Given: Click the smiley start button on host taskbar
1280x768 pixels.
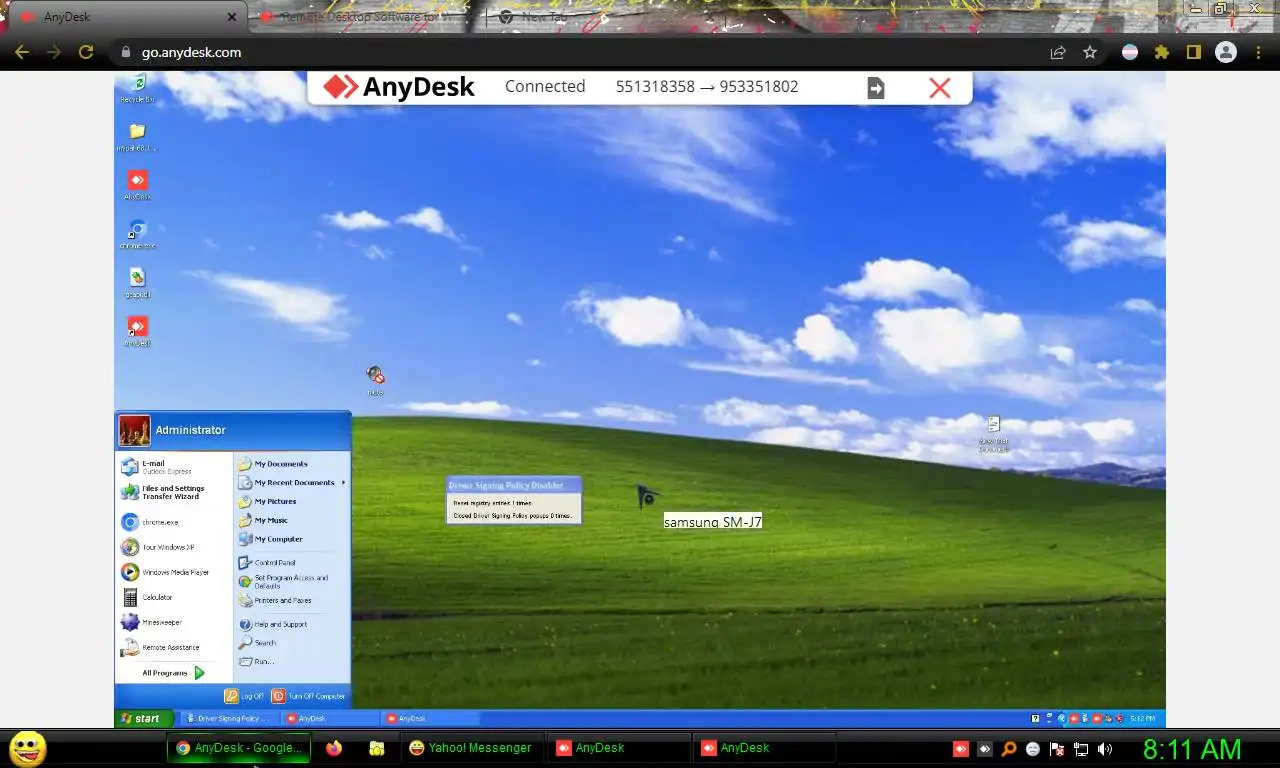Looking at the screenshot, I should (x=28, y=748).
